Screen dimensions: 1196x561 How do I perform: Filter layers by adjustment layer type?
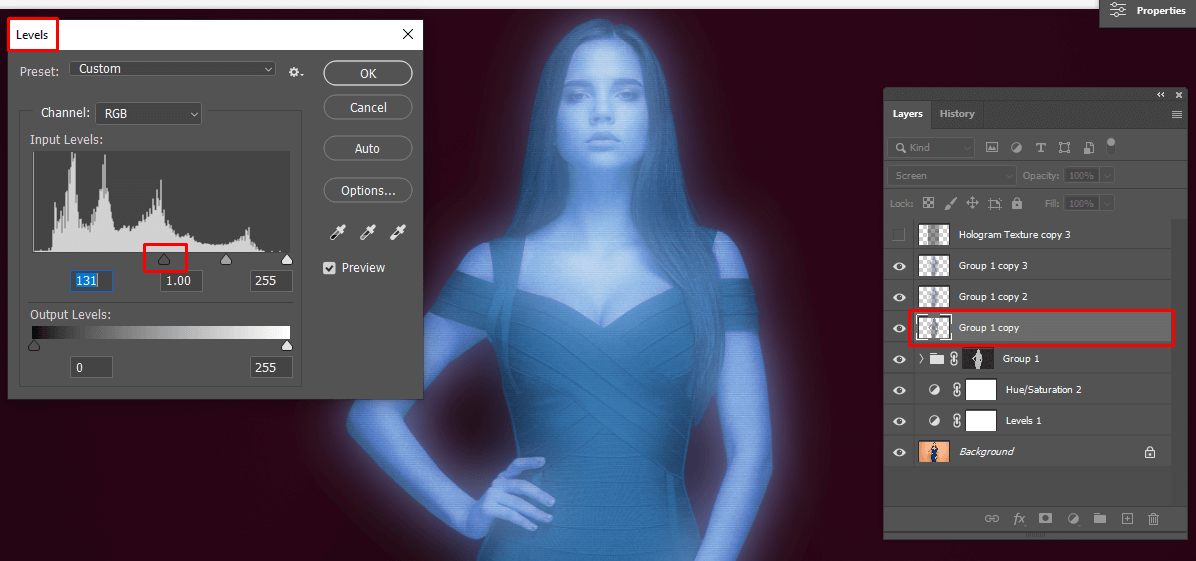click(x=1016, y=147)
